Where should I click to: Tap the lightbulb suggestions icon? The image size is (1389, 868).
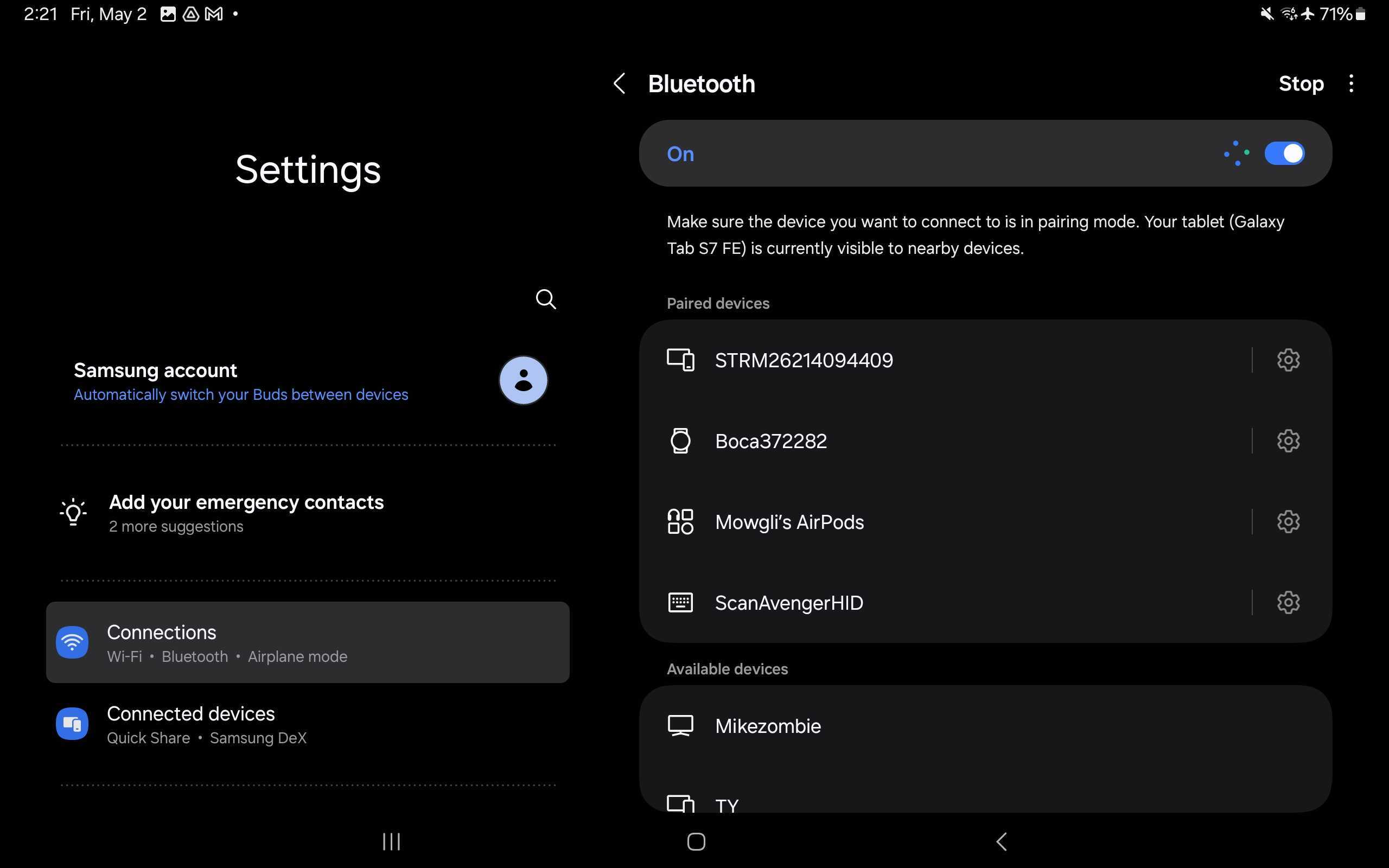[73, 512]
